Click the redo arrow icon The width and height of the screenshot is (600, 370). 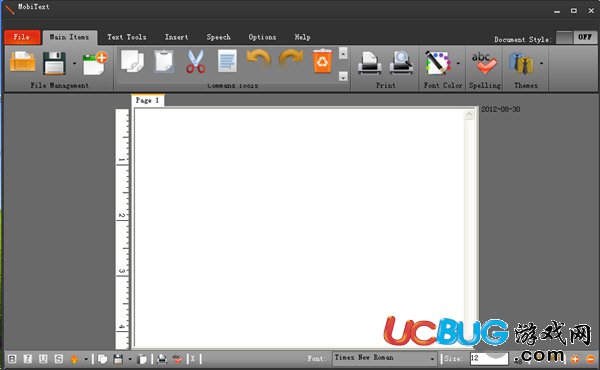(291, 59)
